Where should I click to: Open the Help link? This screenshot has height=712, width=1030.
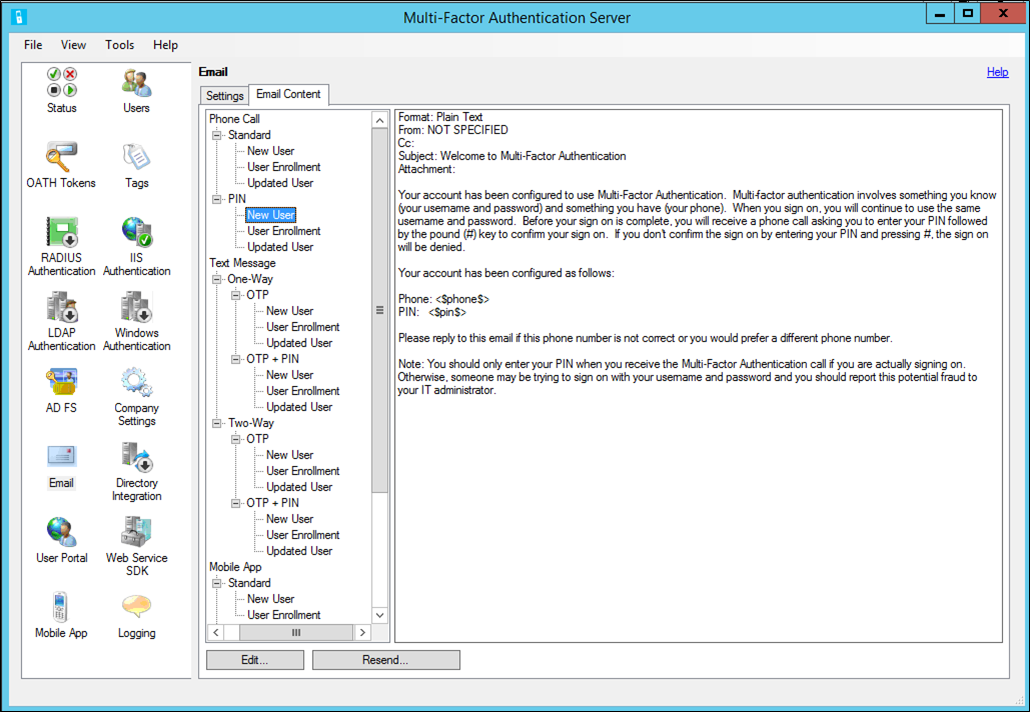(x=997, y=72)
